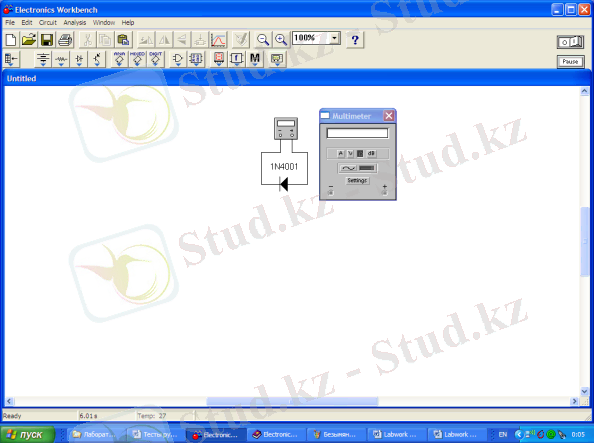Viewport: 594px width, 443px height.
Task: Open multimeter Settings
Action: pyautogui.click(x=357, y=181)
